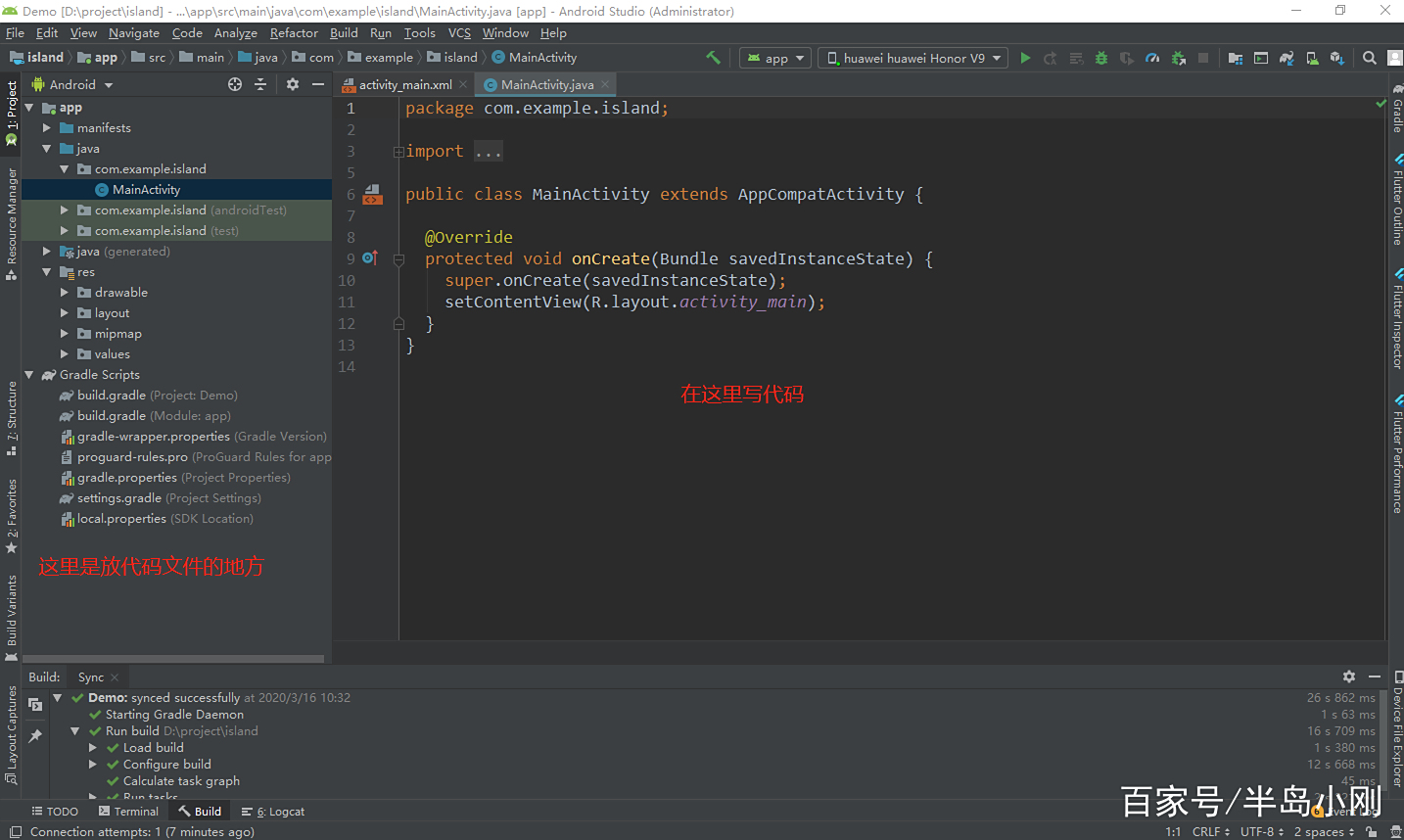Toggle the Build Variants side panel
This screenshot has height=840, width=1404.
tap(12, 618)
